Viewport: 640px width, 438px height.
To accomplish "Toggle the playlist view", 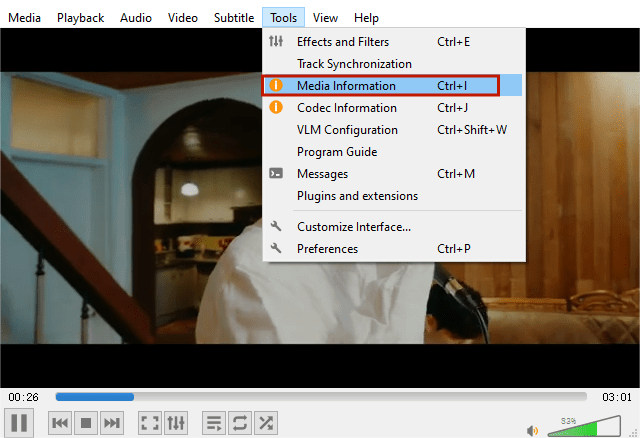I will coord(214,423).
